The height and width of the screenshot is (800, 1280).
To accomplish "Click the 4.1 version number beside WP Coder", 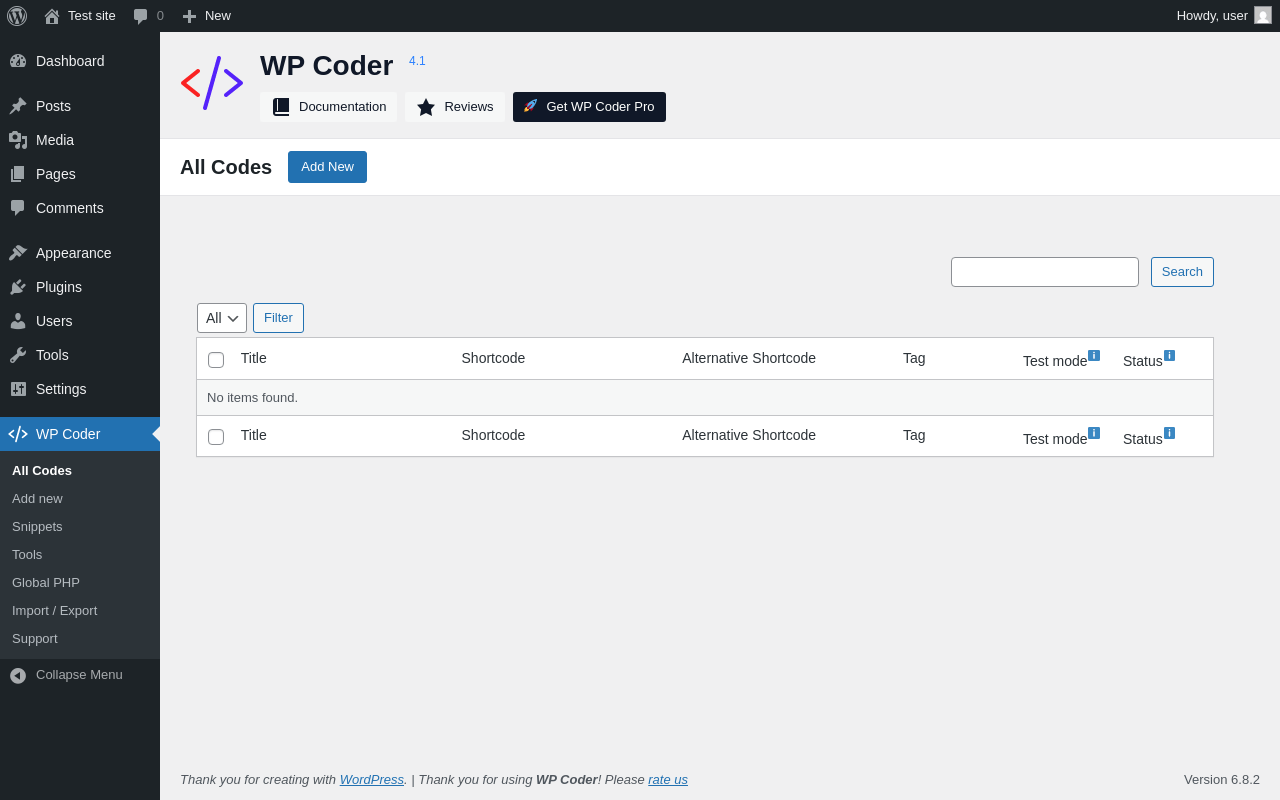I will click(x=417, y=61).
